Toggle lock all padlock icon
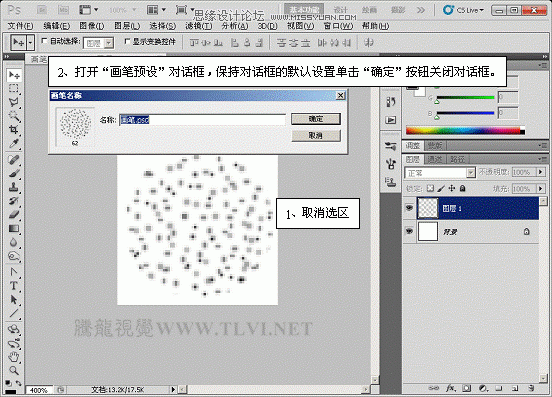Screen dimensions: 552x397 (x=463, y=188)
